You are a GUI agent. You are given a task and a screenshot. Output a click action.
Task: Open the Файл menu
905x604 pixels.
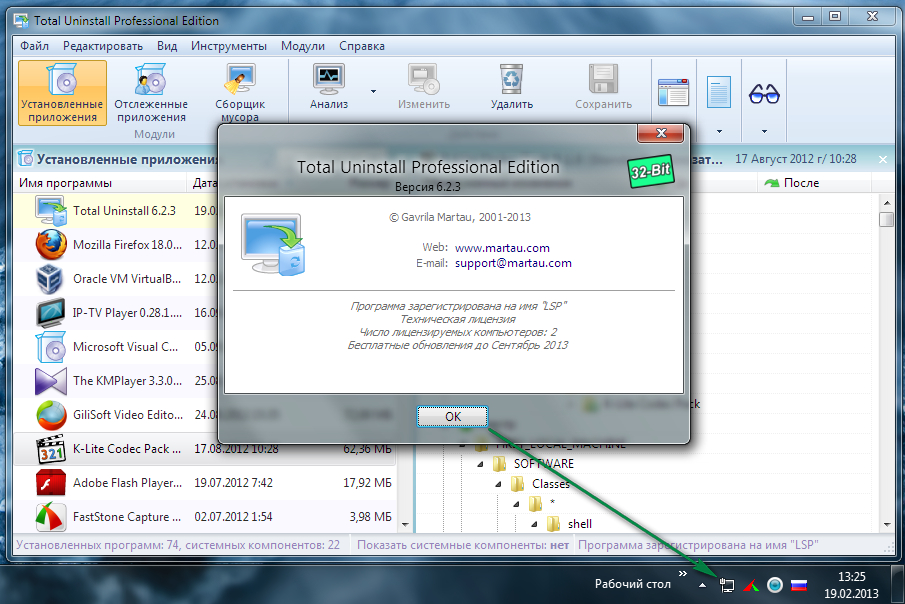34,46
